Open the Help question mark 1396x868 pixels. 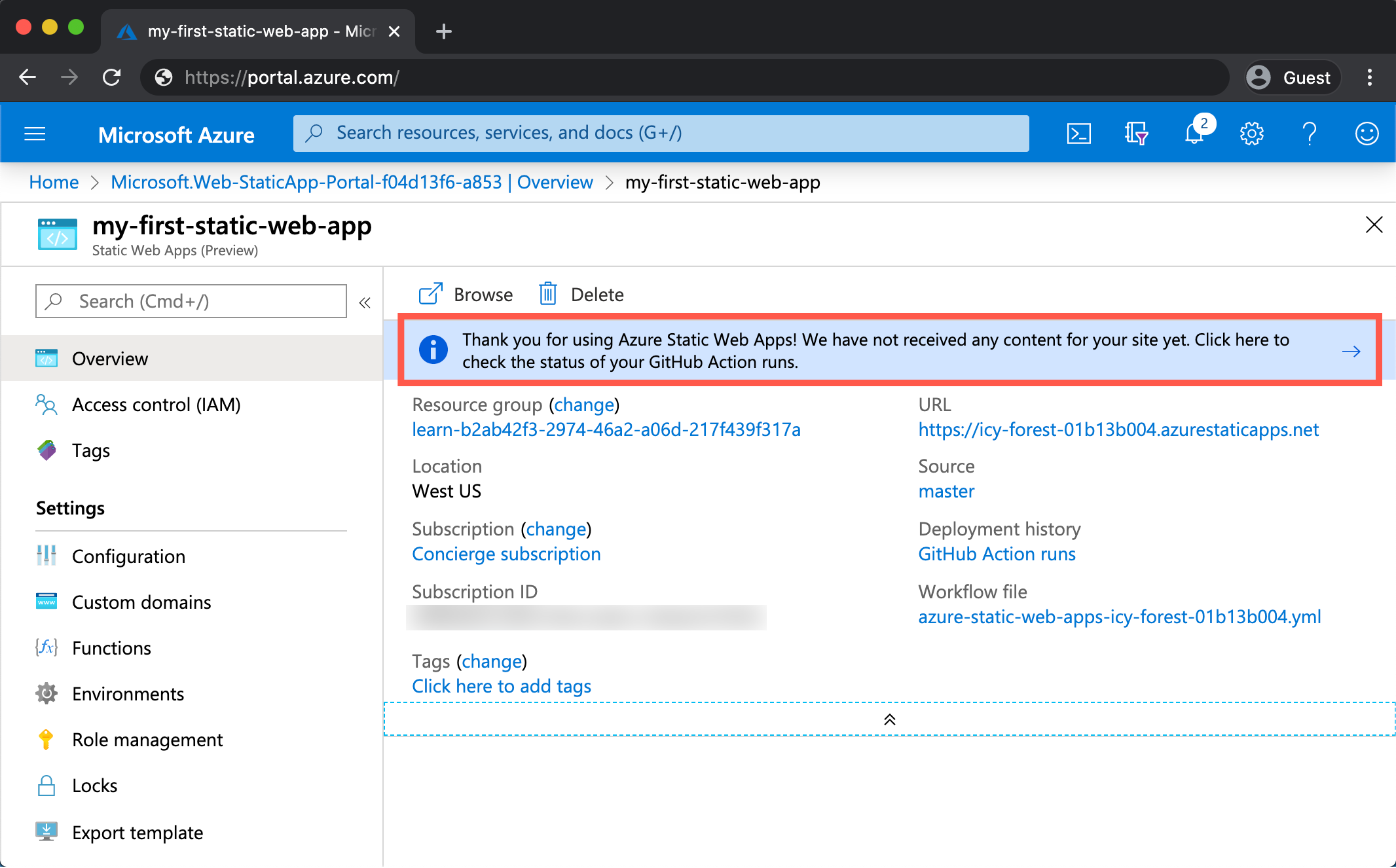pos(1310,134)
